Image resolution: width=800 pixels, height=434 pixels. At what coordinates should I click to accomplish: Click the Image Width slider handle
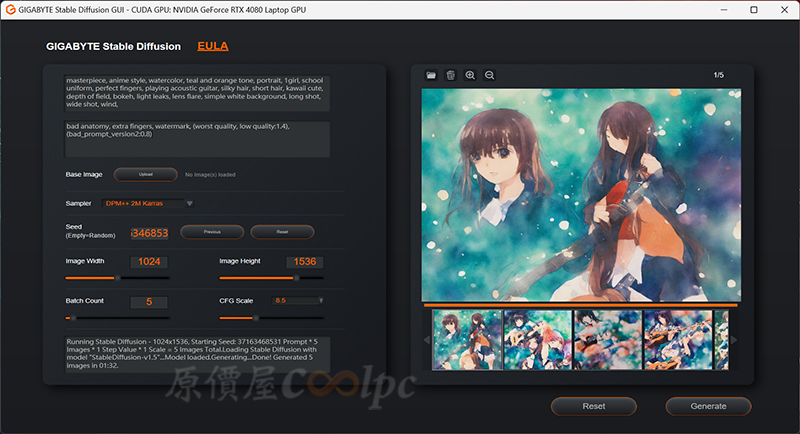pos(117,278)
